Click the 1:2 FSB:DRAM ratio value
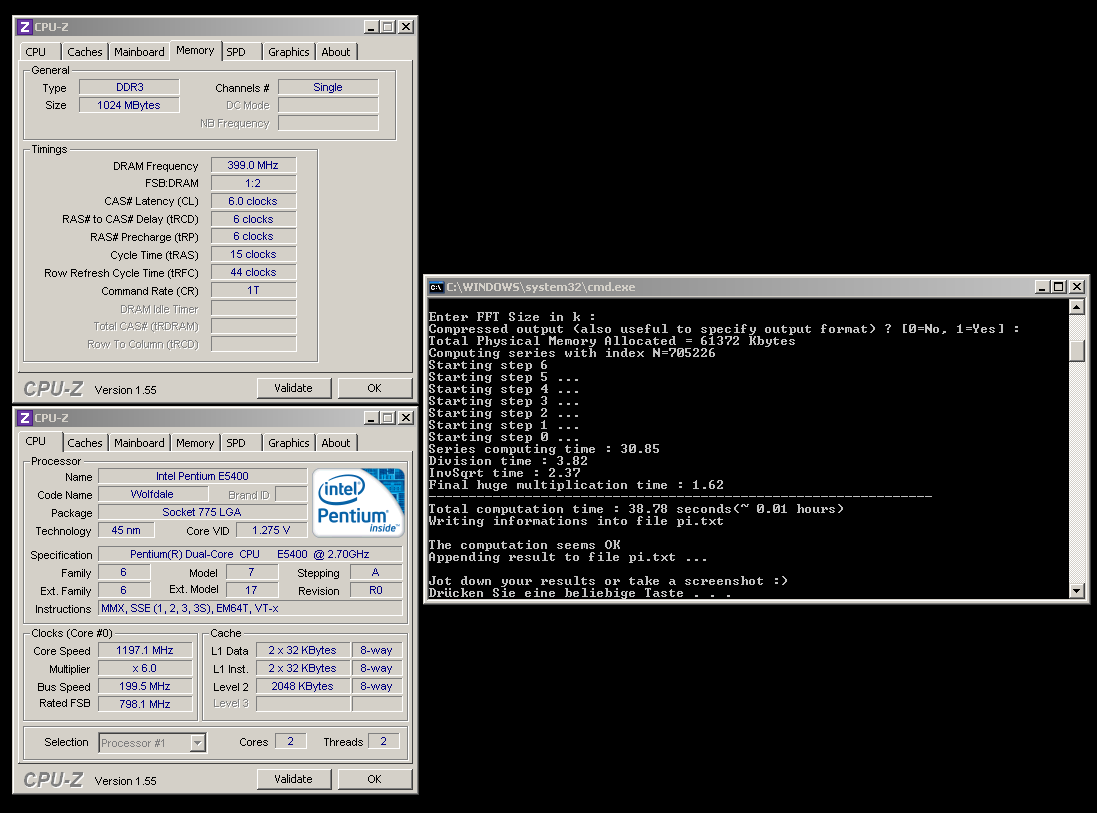This screenshot has height=813, width=1097. pos(253,183)
